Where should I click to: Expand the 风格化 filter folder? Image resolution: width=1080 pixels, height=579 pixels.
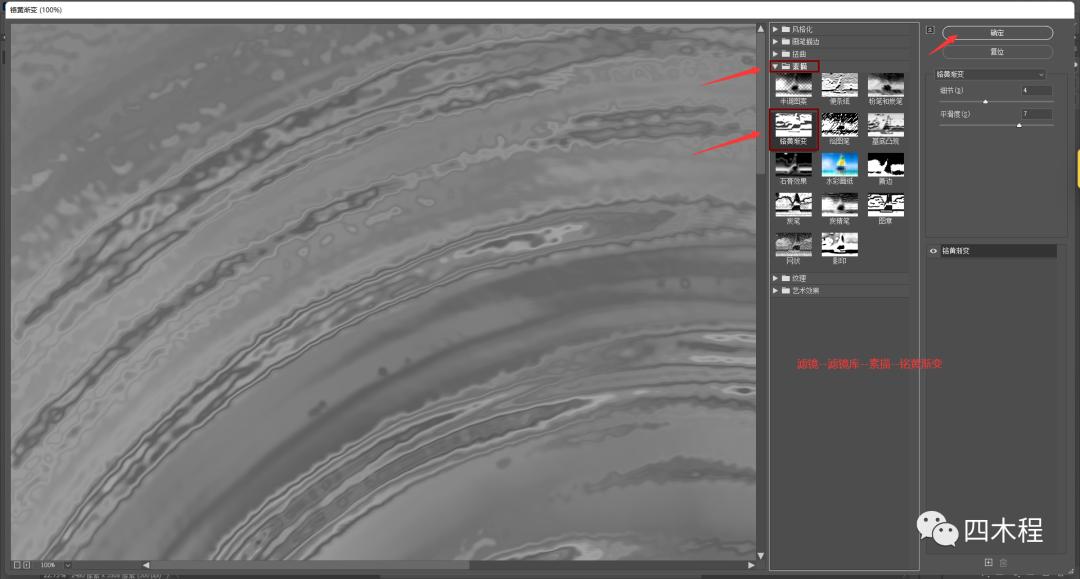coord(775,29)
